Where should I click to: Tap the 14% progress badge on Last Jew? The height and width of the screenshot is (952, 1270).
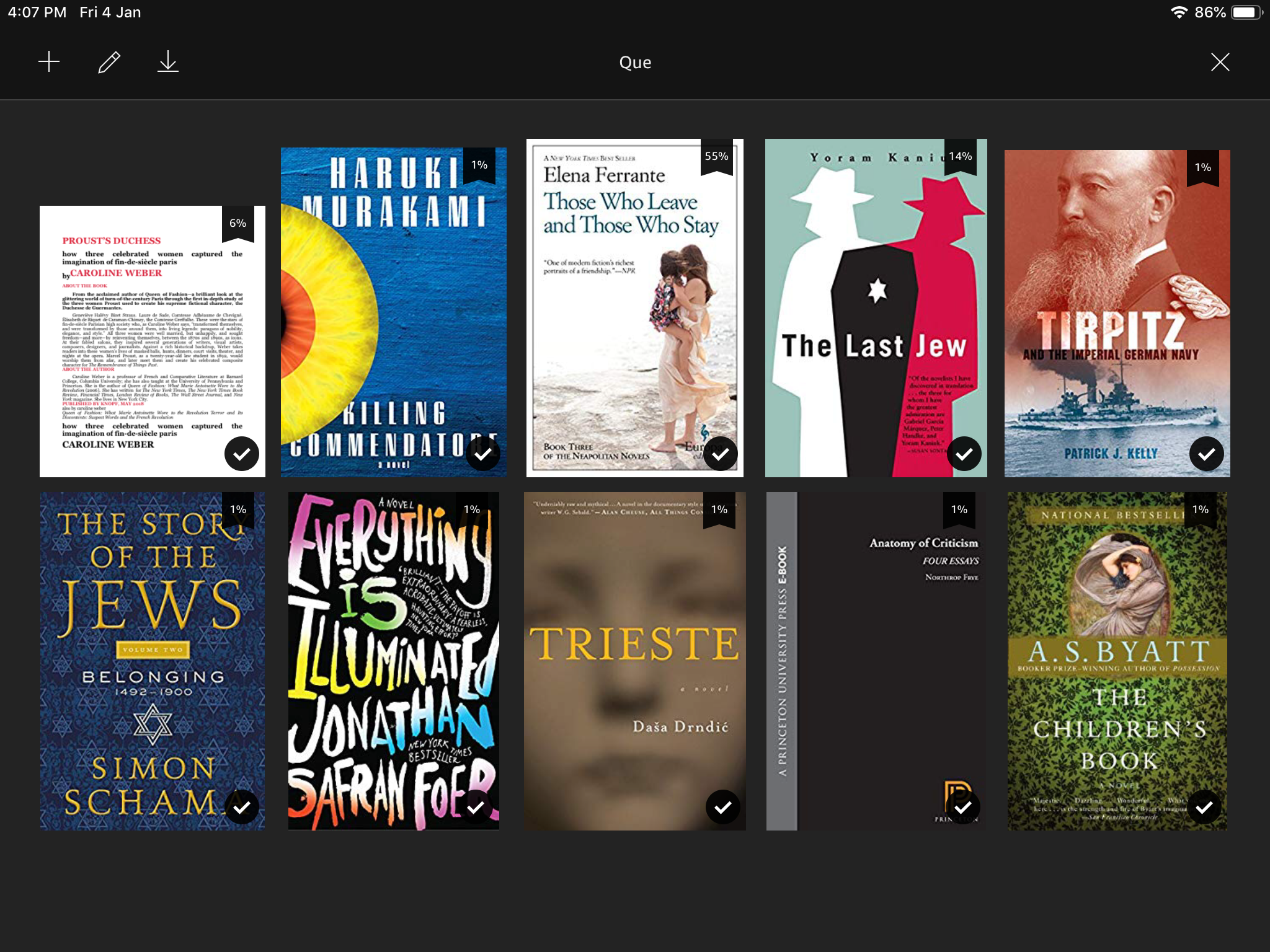(x=960, y=157)
